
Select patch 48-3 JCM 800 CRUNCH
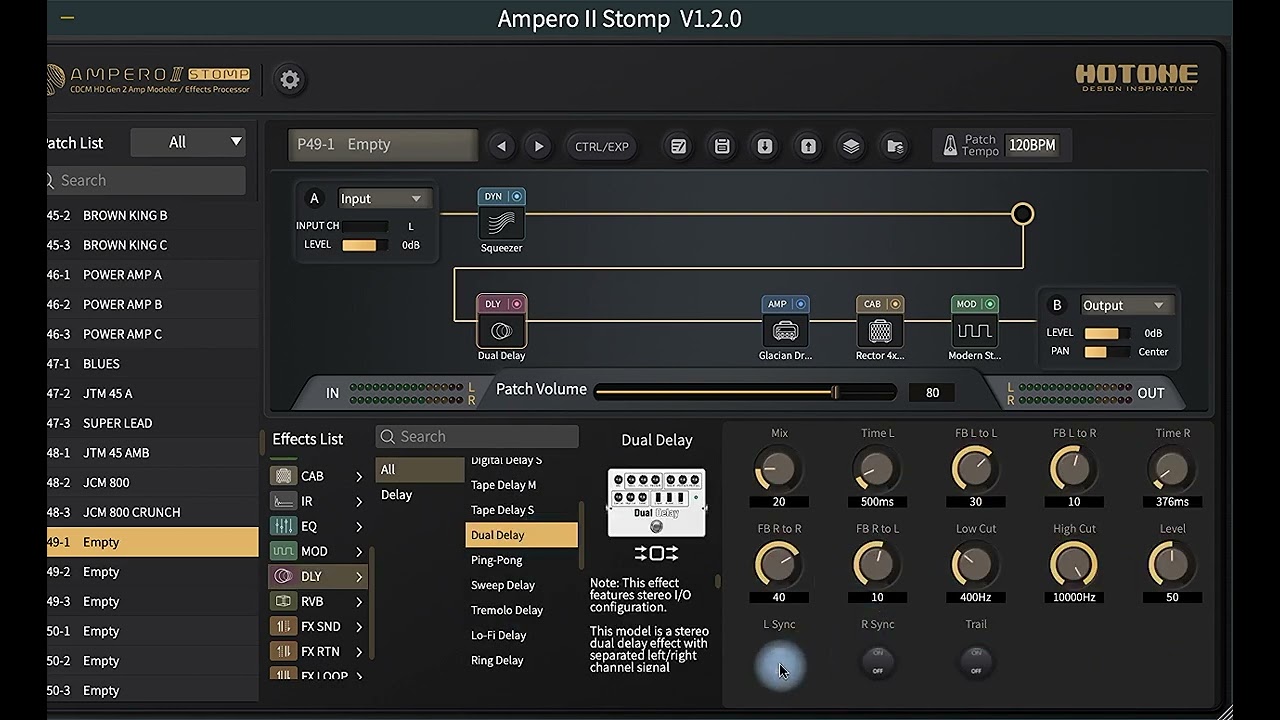pyautogui.click(x=153, y=512)
